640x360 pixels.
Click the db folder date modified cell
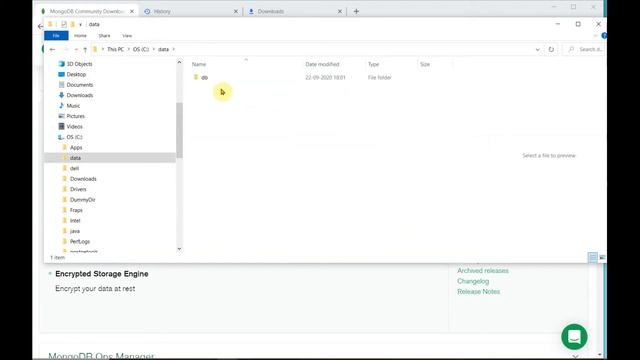(325, 78)
